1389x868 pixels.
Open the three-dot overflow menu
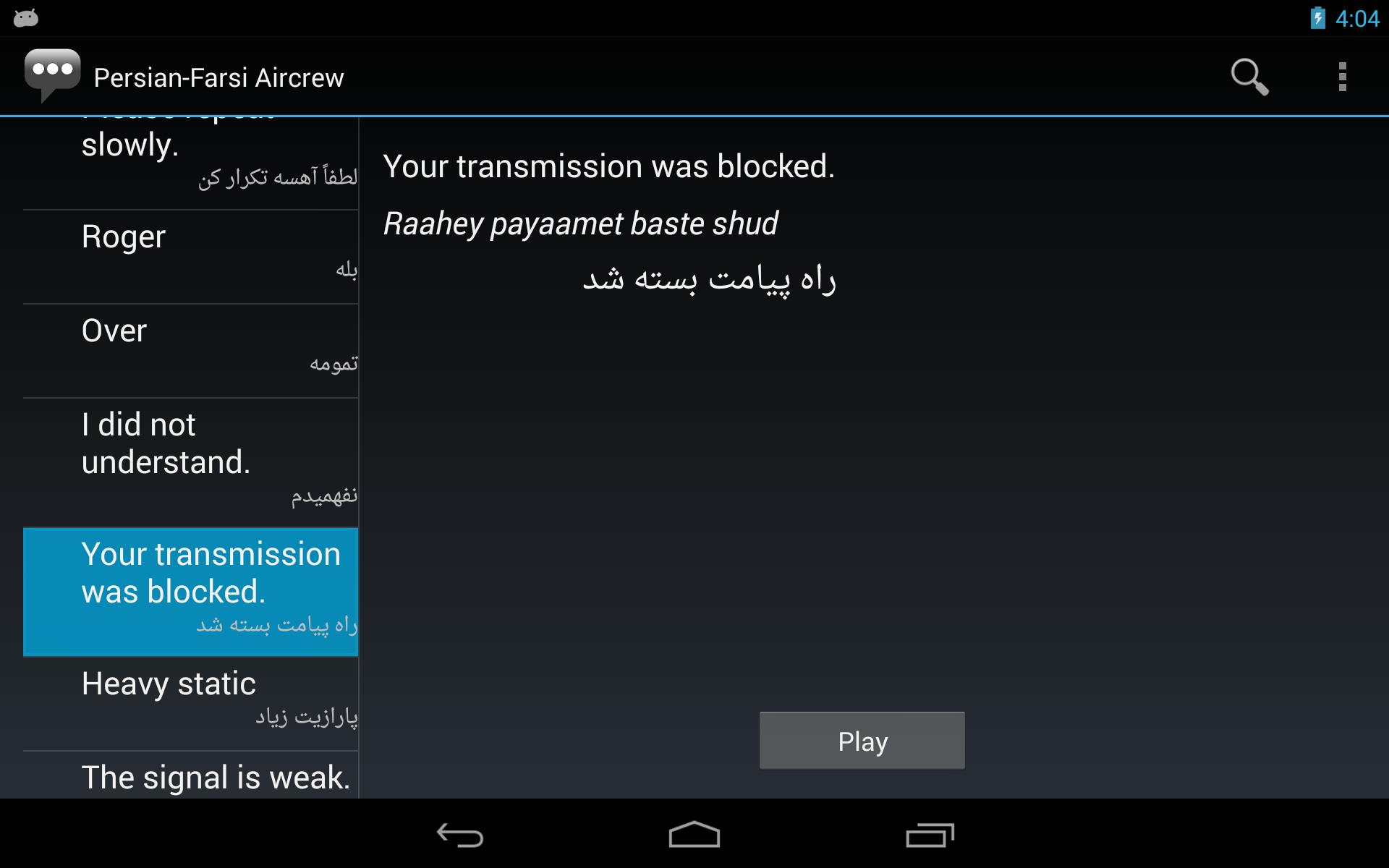1342,77
